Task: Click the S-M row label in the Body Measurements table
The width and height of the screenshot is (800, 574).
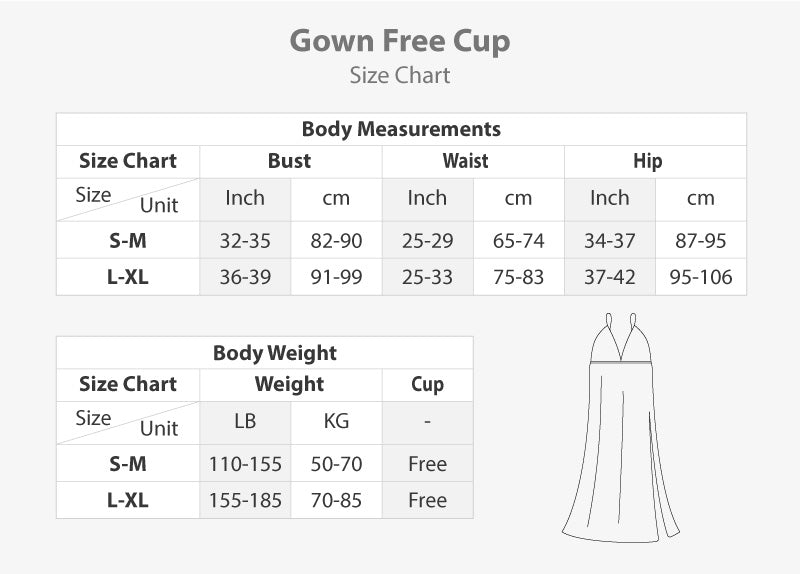Action: coord(127,241)
